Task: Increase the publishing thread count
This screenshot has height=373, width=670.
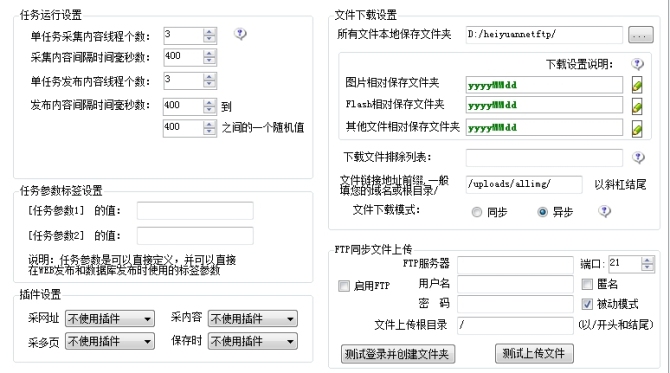Action: (x=209, y=77)
